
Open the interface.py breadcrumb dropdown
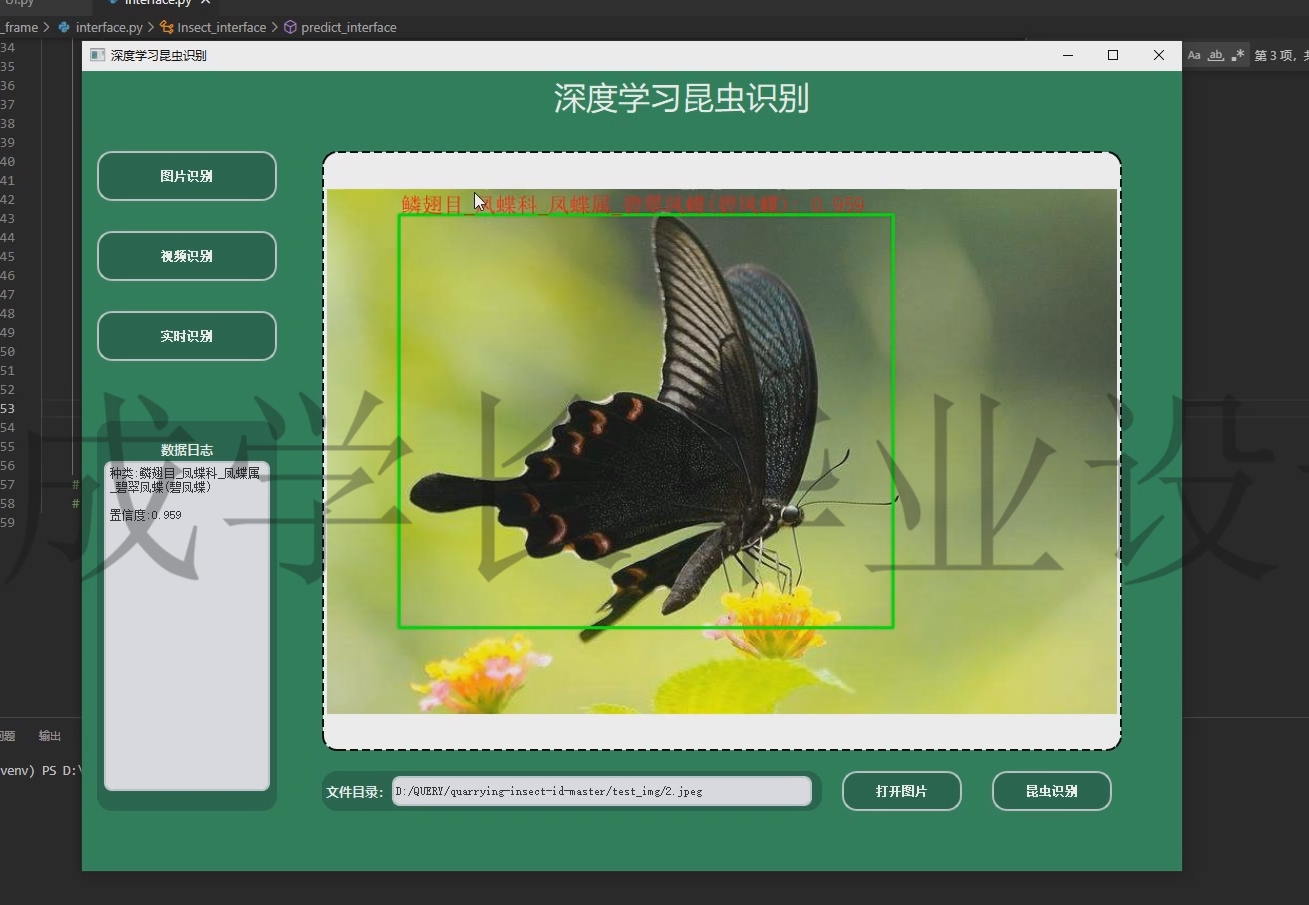(108, 27)
